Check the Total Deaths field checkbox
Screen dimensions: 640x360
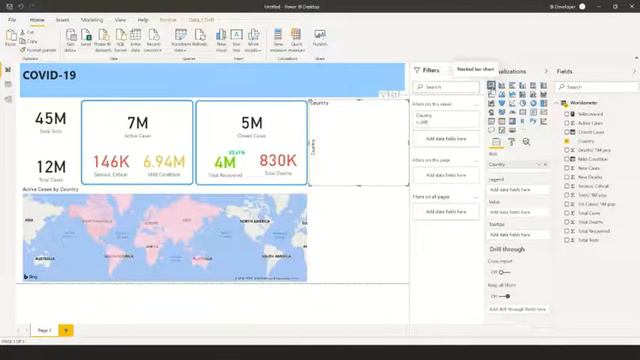(567, 222)
